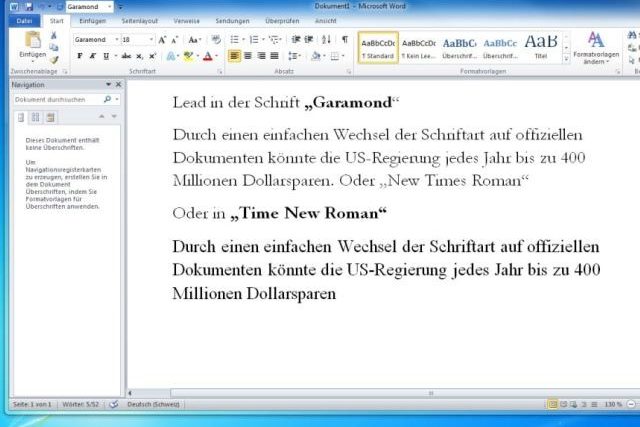
Task: Click the Cut scissors icon
Action: click(54, 36)
